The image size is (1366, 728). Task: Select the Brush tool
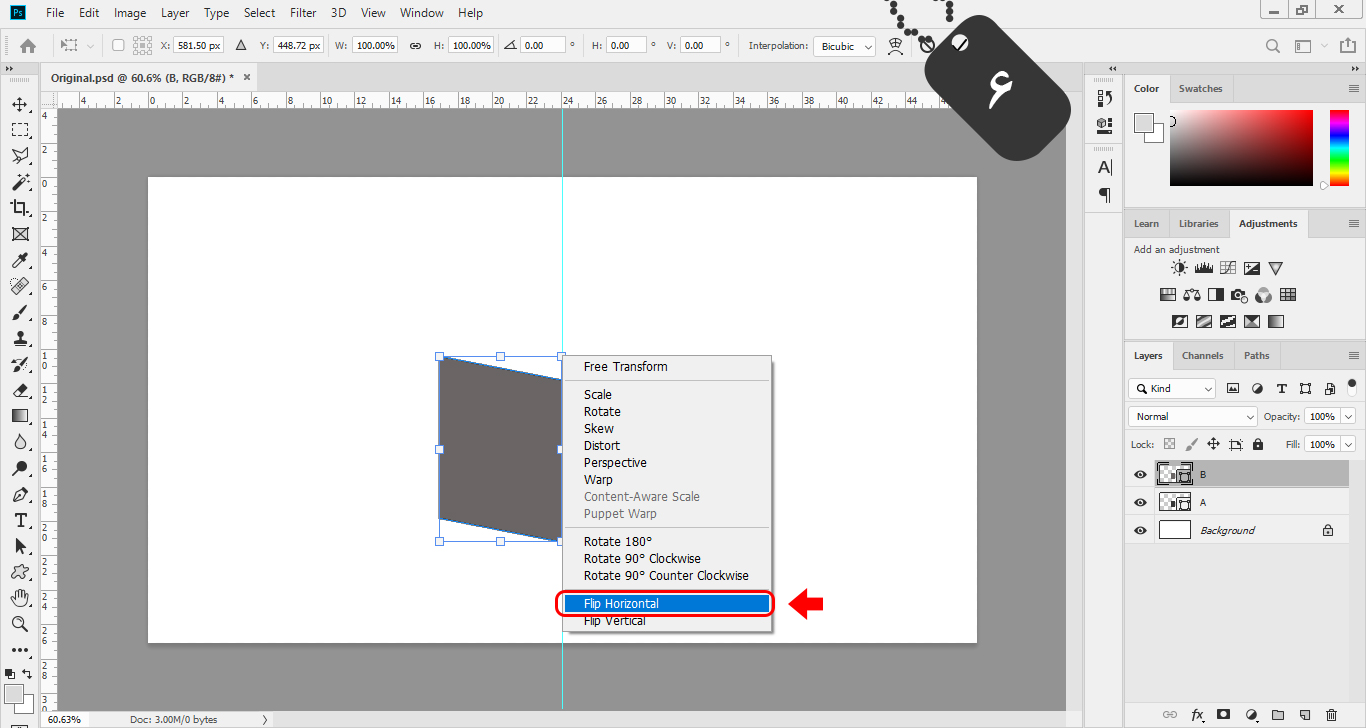pyautogui.click(x=20, y=312)
